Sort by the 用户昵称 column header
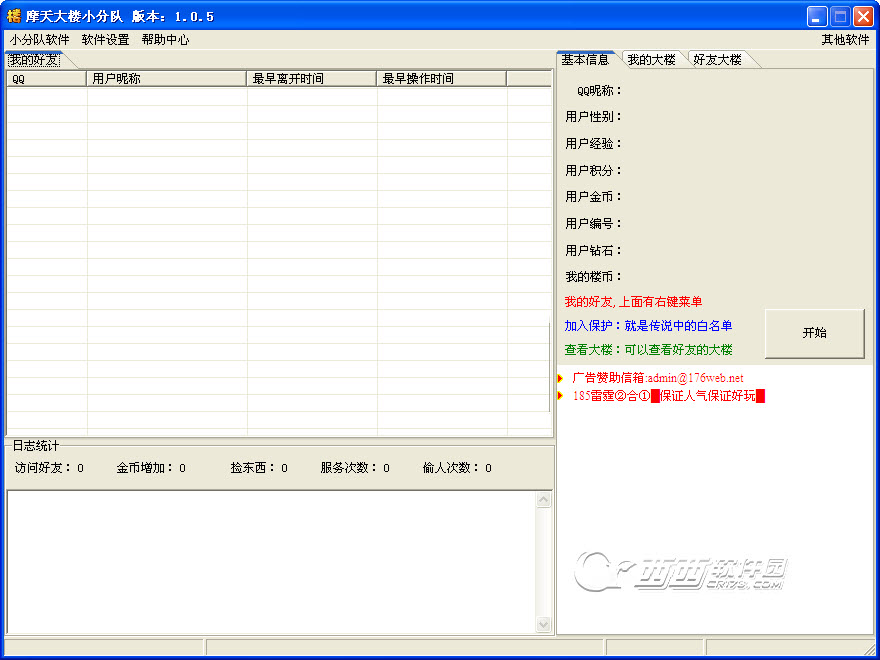 (x=166, y=79)
